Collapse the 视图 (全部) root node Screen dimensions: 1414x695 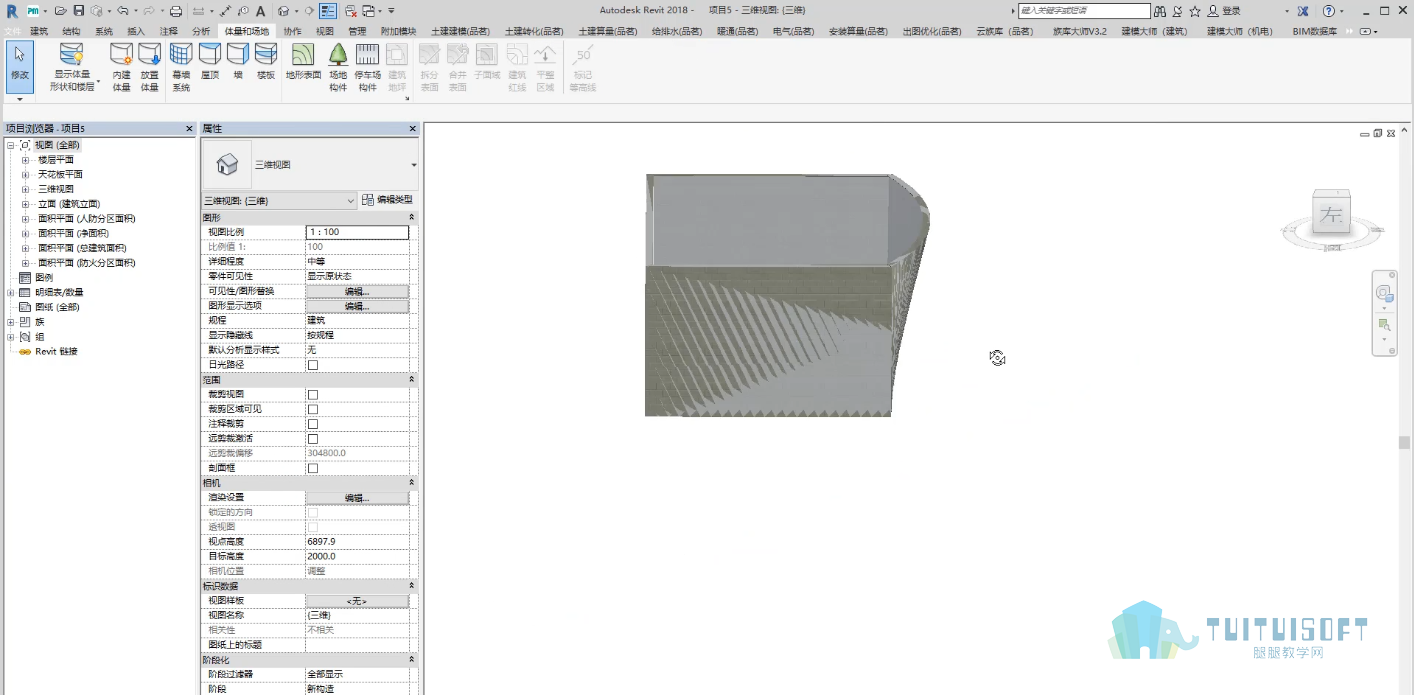click(x=11, y=145)
